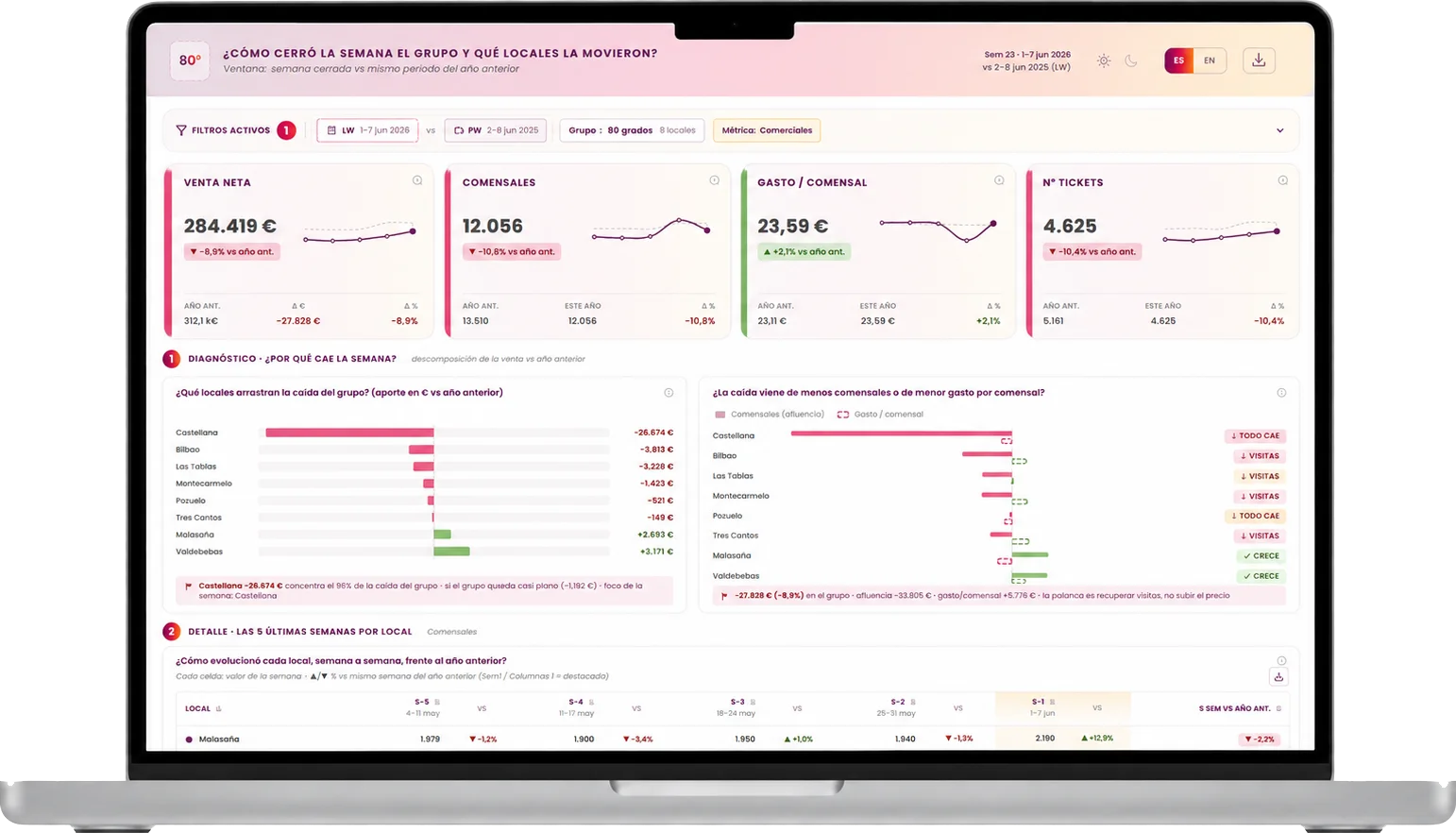The height and width of the screenshot is (833, 1456).
Task: Switch to light mode sun icon
Action: click(x=1103, y=60)
